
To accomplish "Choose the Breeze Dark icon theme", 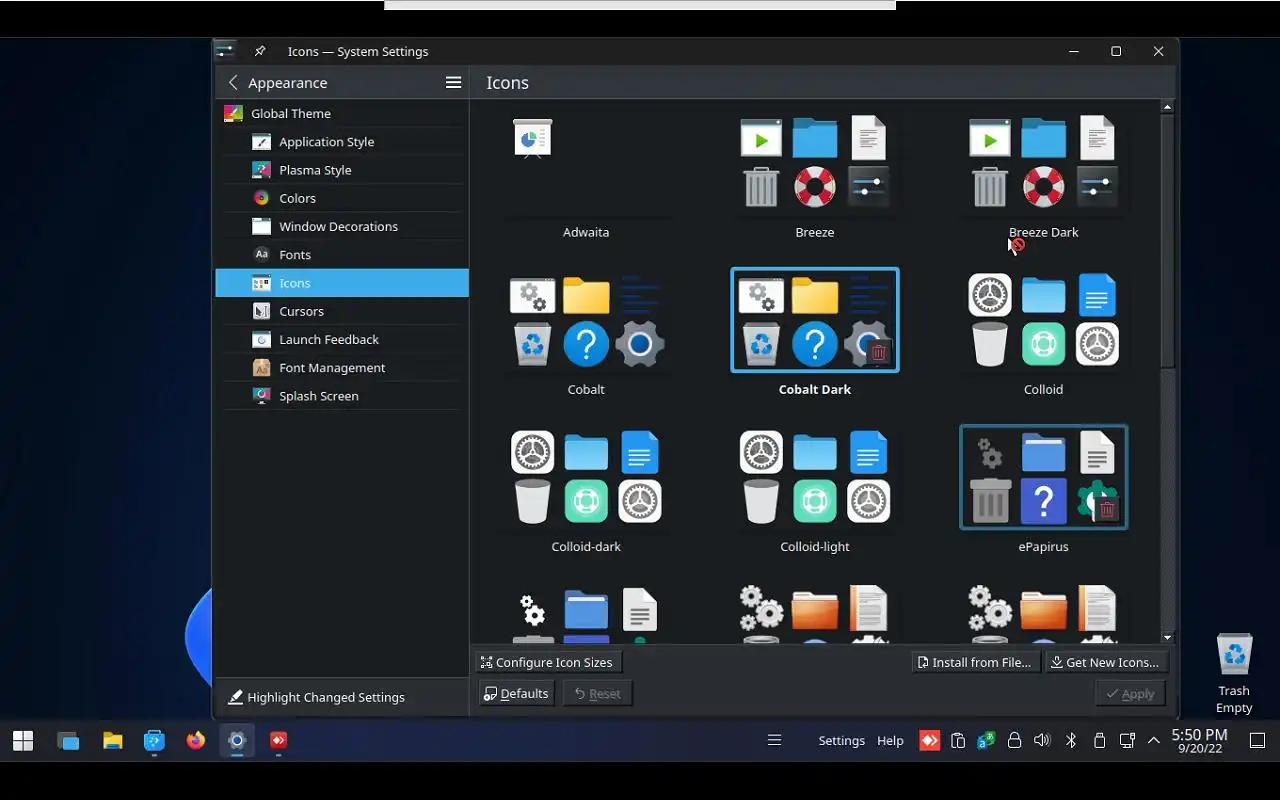I will (x=1043, y=177).
